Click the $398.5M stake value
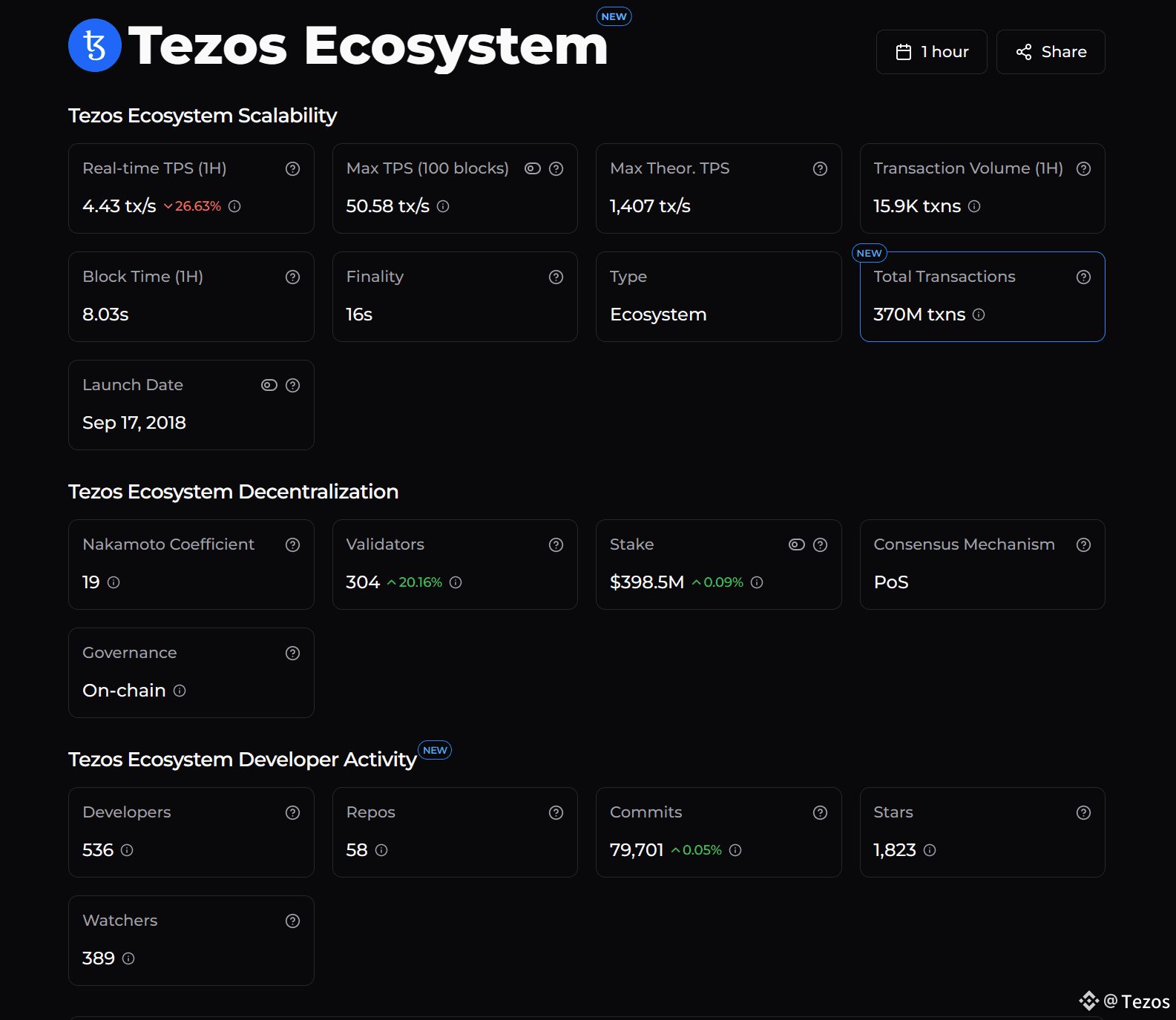This screenshot has height=1020, width=1176. click(x=647, y=582)
